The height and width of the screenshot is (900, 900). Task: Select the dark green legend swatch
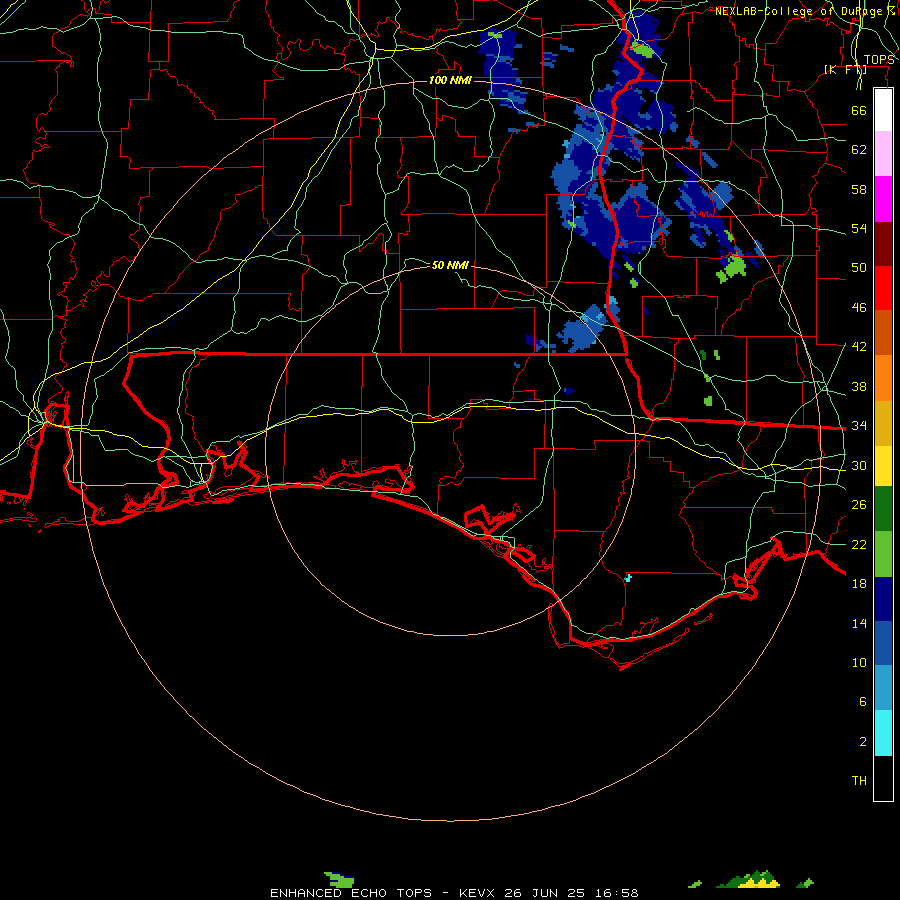point(883,509)
